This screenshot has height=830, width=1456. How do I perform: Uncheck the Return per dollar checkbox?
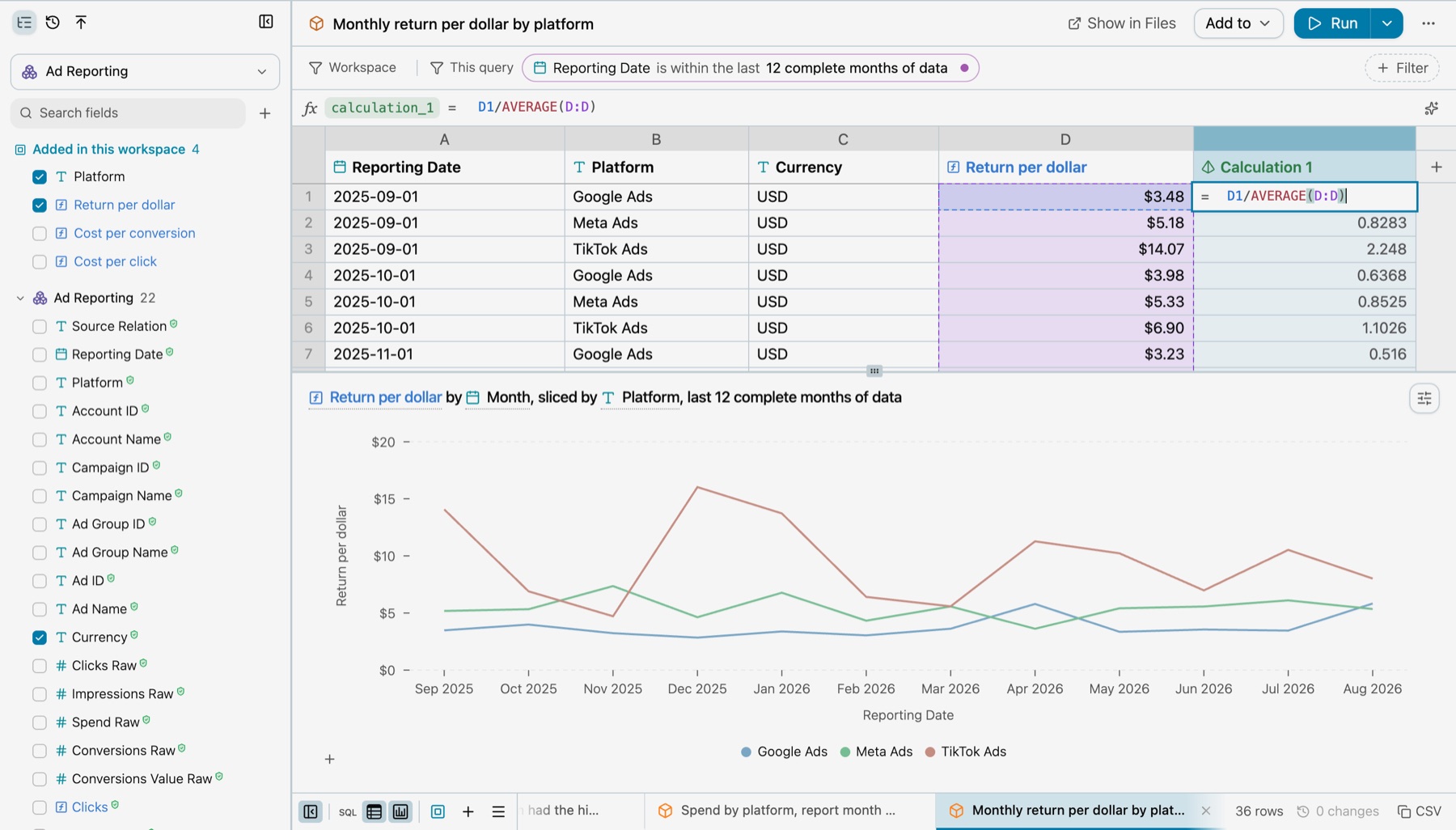pyautogui.click(x=40, y=205)
